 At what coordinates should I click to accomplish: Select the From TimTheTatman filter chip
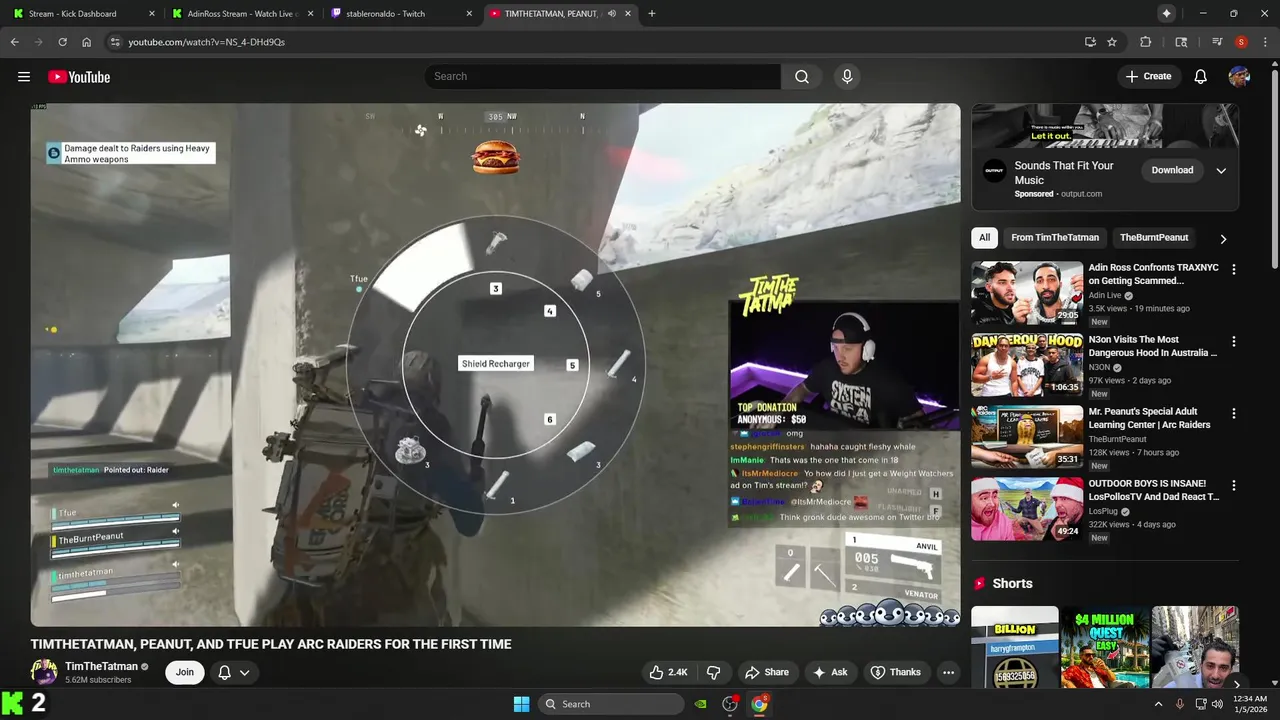1055,238
